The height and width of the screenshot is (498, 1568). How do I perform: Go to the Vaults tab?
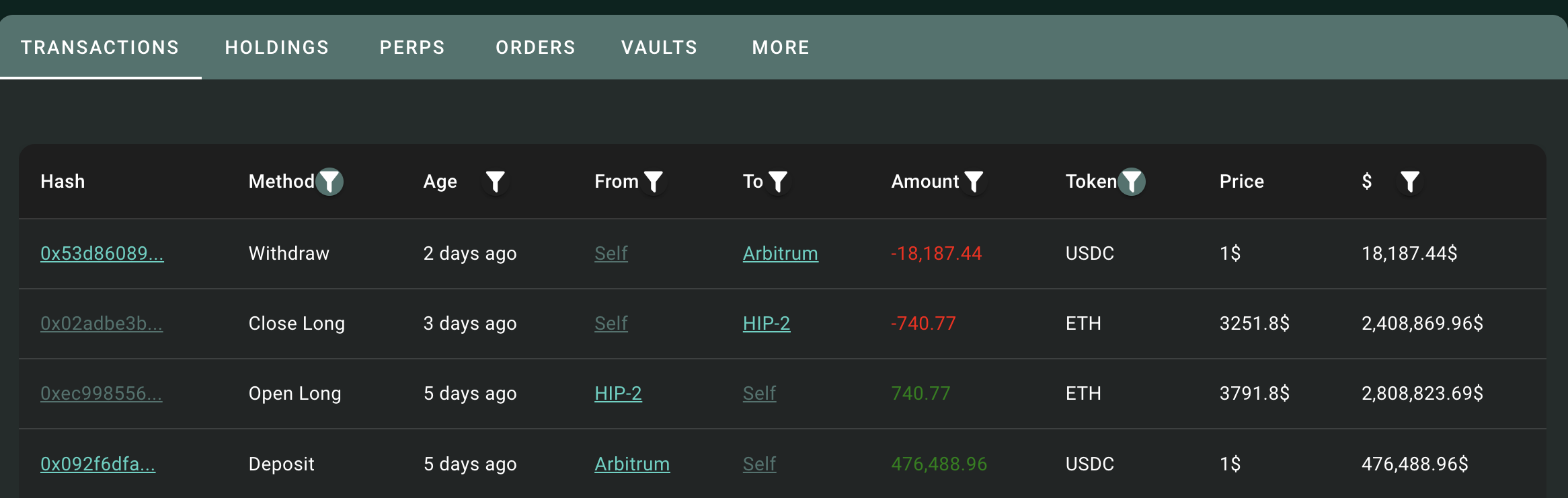pyautogui.click(x=660, y=47)
